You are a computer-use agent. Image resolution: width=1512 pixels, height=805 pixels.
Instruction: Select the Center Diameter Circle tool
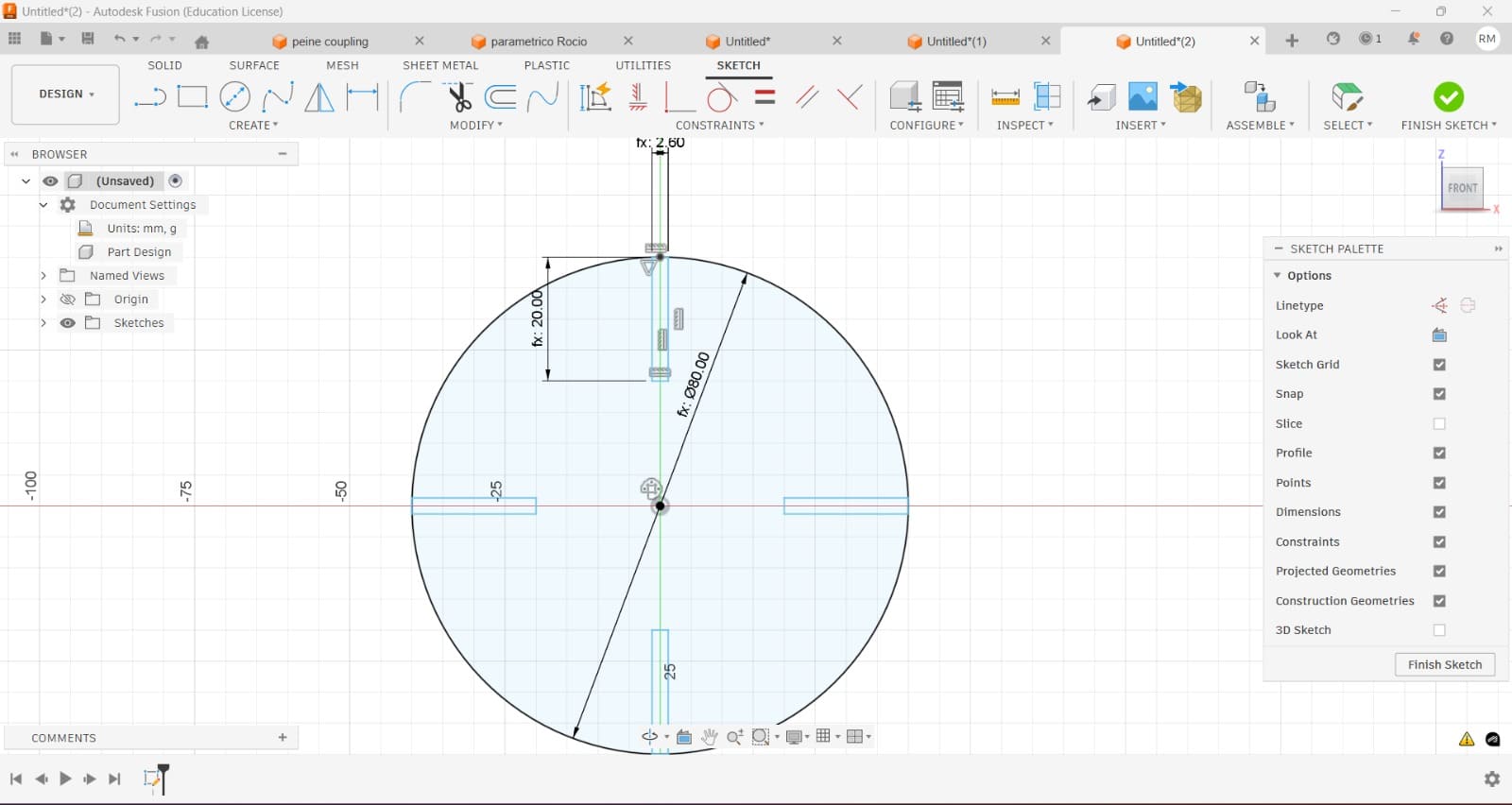pyautogui.click(x=234, y=96)
